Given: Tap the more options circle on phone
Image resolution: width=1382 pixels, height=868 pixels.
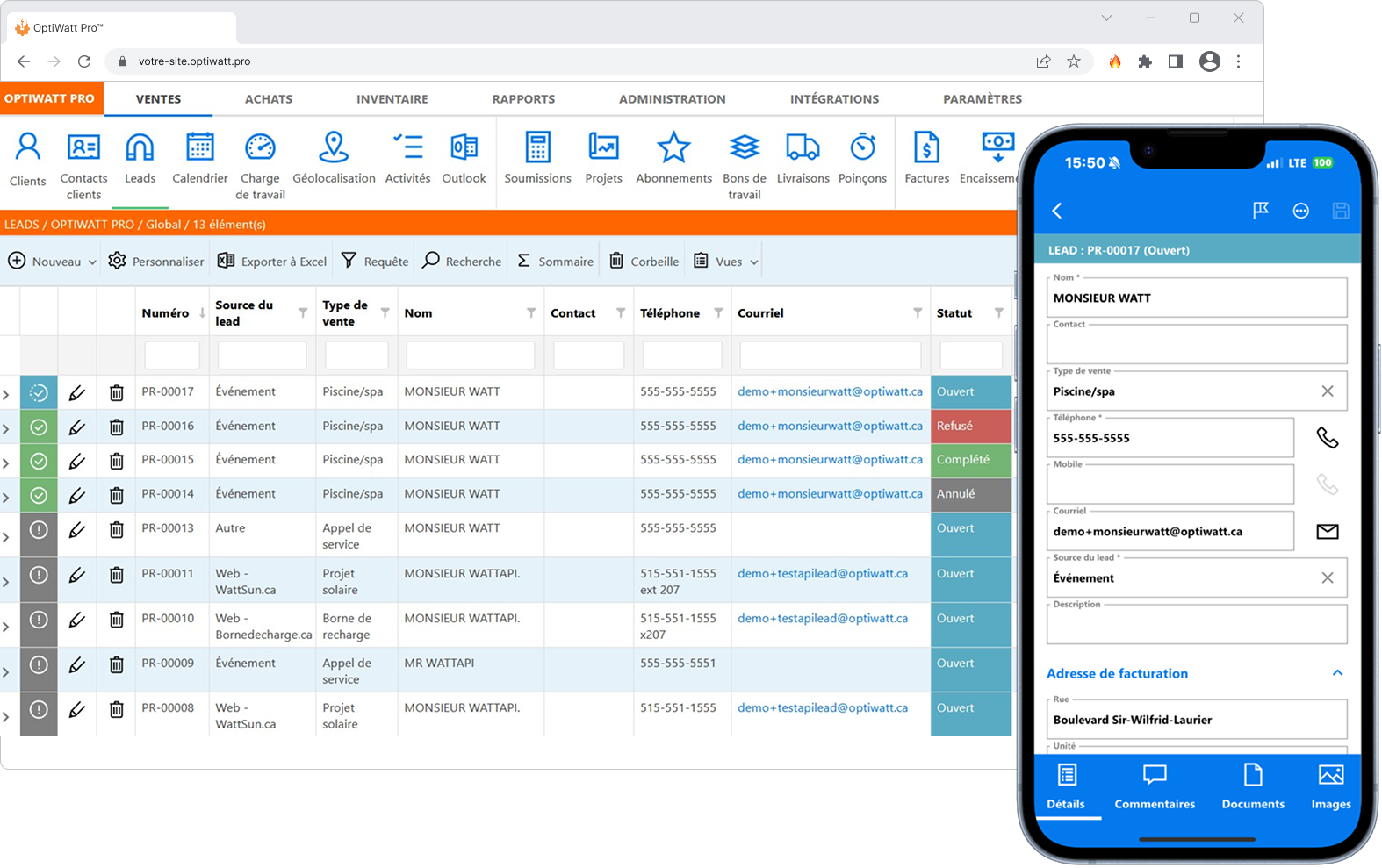Looking at the screenshot, I should (x=1301, y=211).
